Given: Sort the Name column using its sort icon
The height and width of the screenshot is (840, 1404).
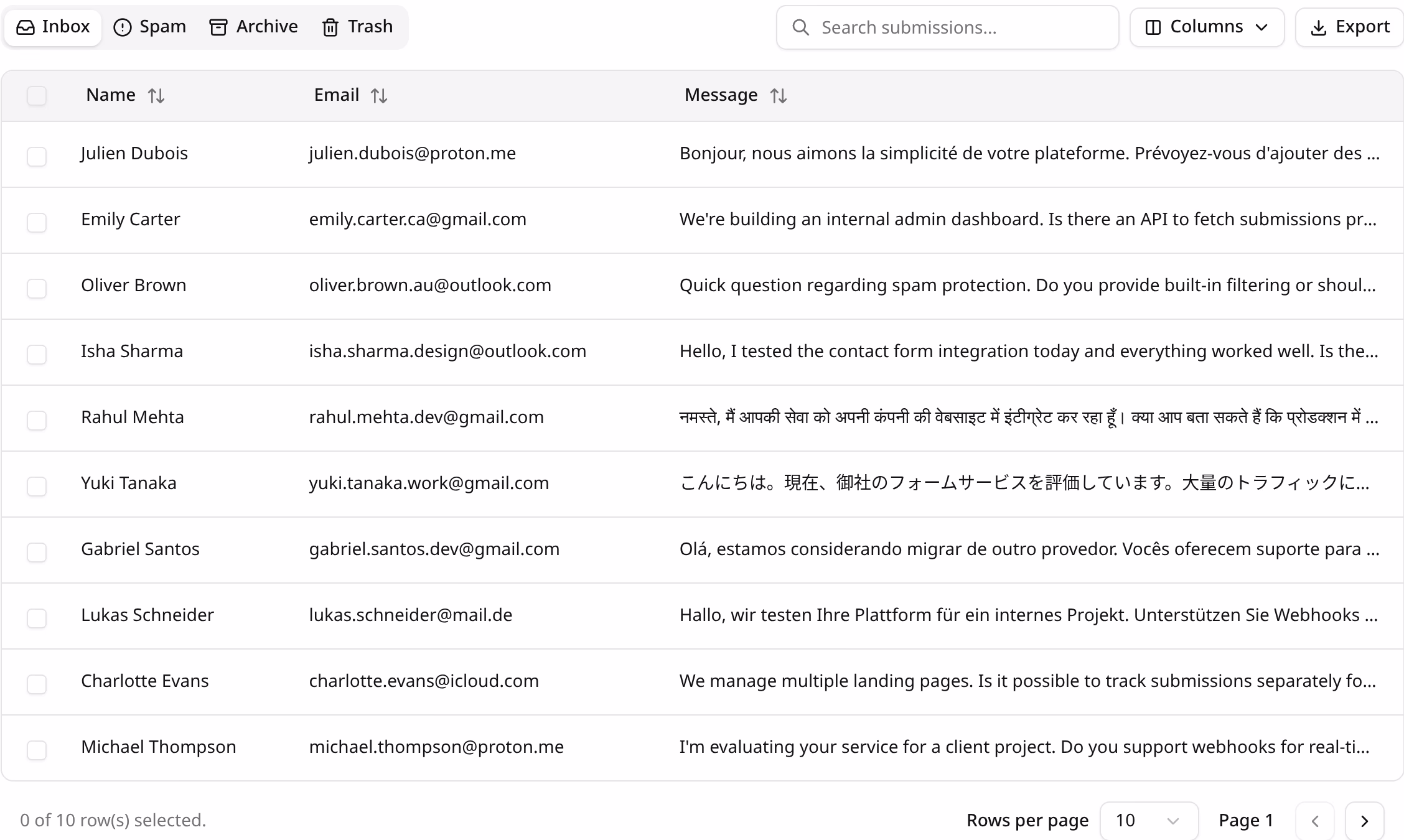Looking at the screenshot, I should pos(157,95).
